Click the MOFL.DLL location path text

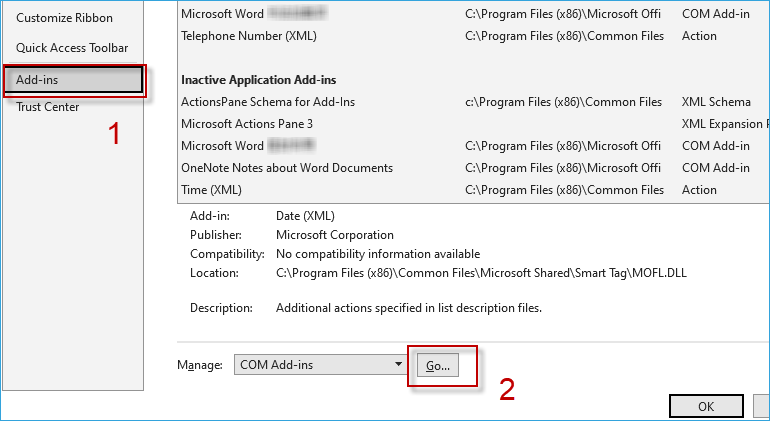481,273
